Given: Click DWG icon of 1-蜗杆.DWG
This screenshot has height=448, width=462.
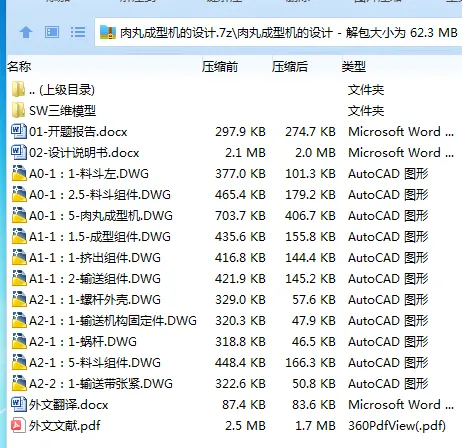Looking at the screenshot, I should tap(19, 341).
